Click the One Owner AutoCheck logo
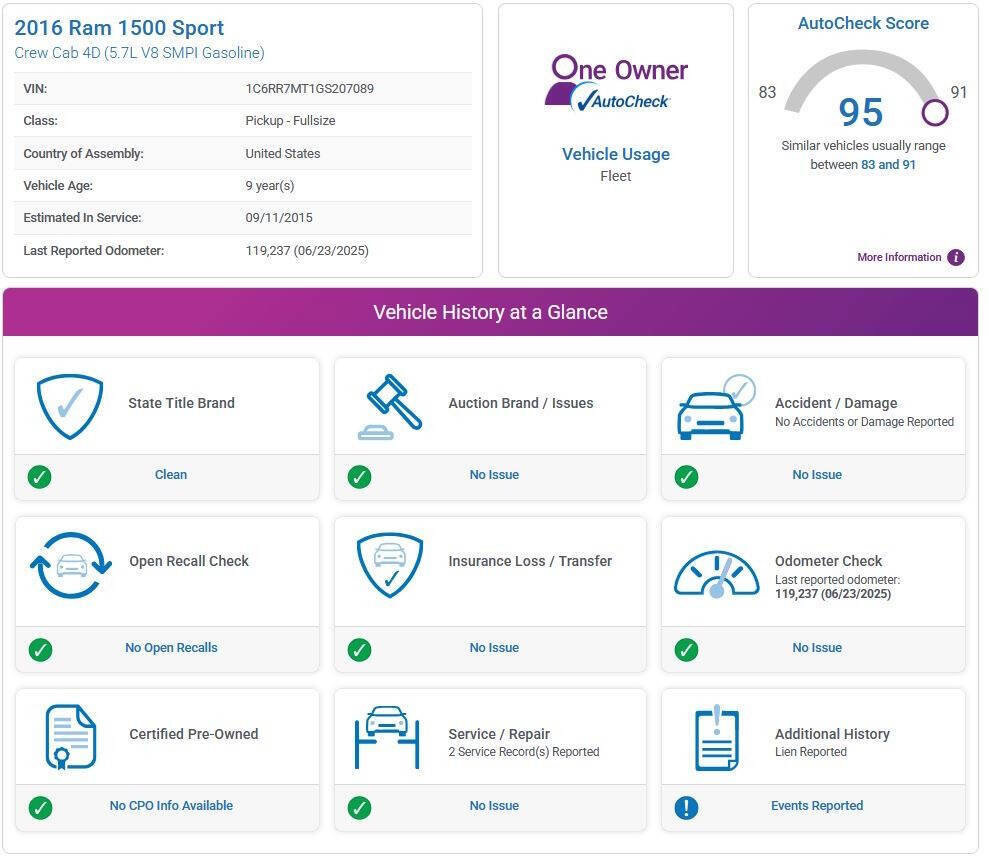This screenshot has width=989, height=857. pyautogui.click(x=616, y=83)
